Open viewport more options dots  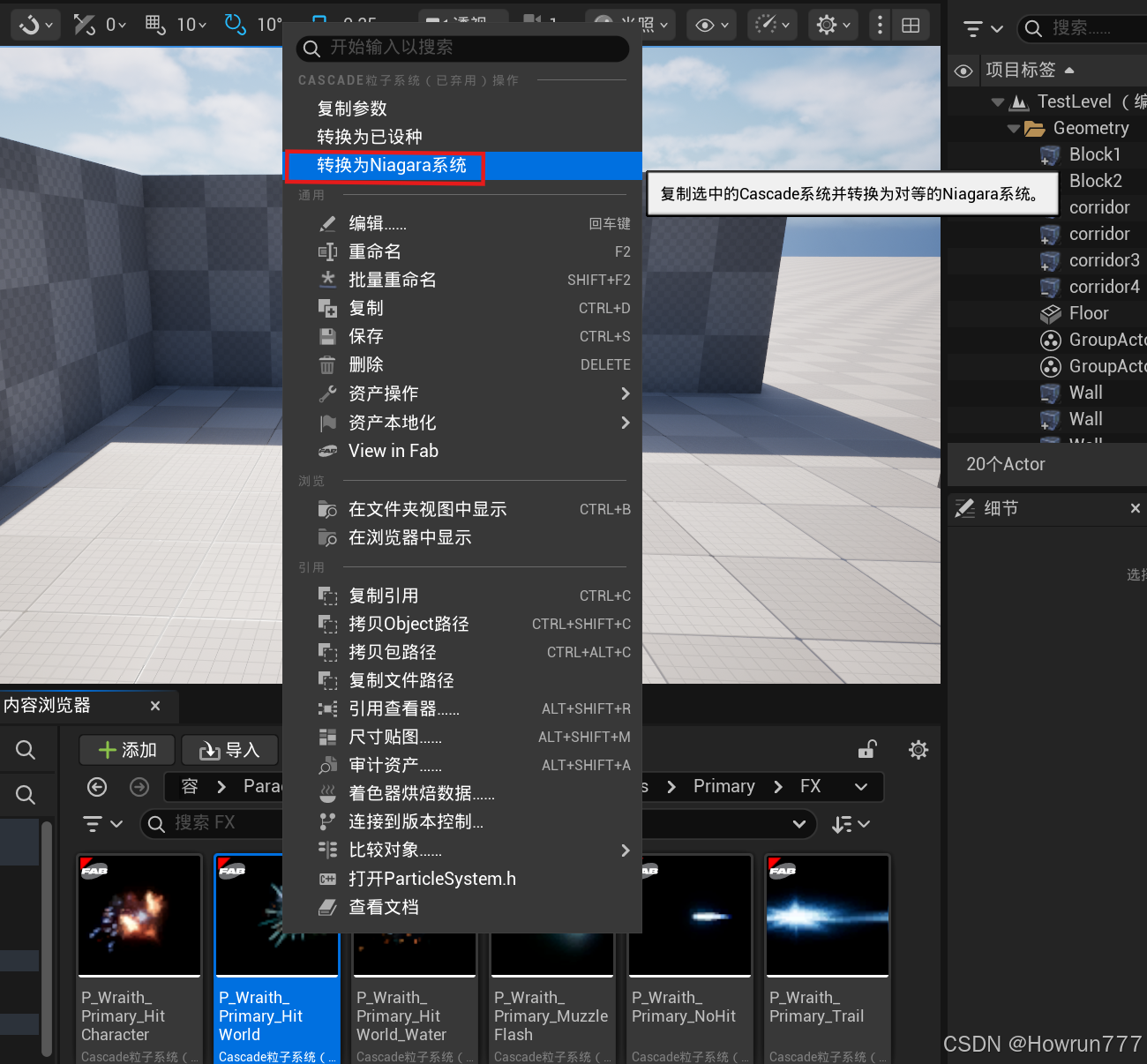click(x=880, y=26)
